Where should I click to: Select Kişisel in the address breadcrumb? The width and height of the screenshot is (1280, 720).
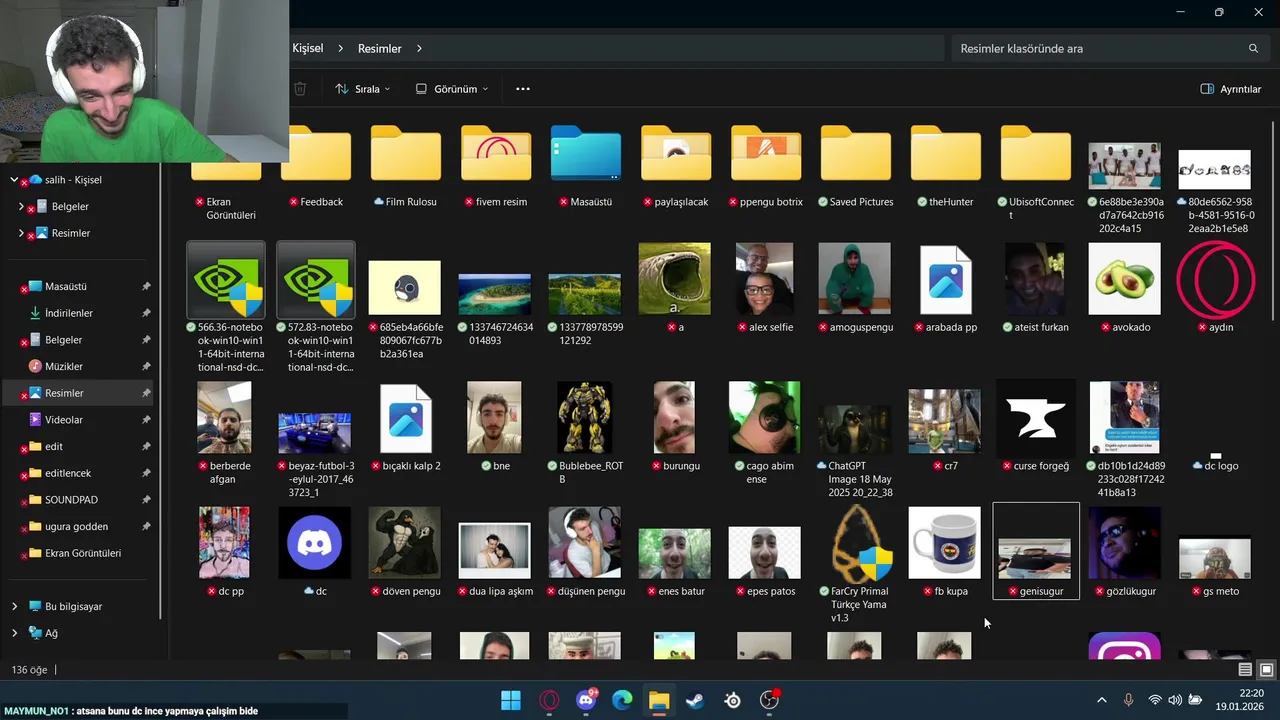coord(307,48)
